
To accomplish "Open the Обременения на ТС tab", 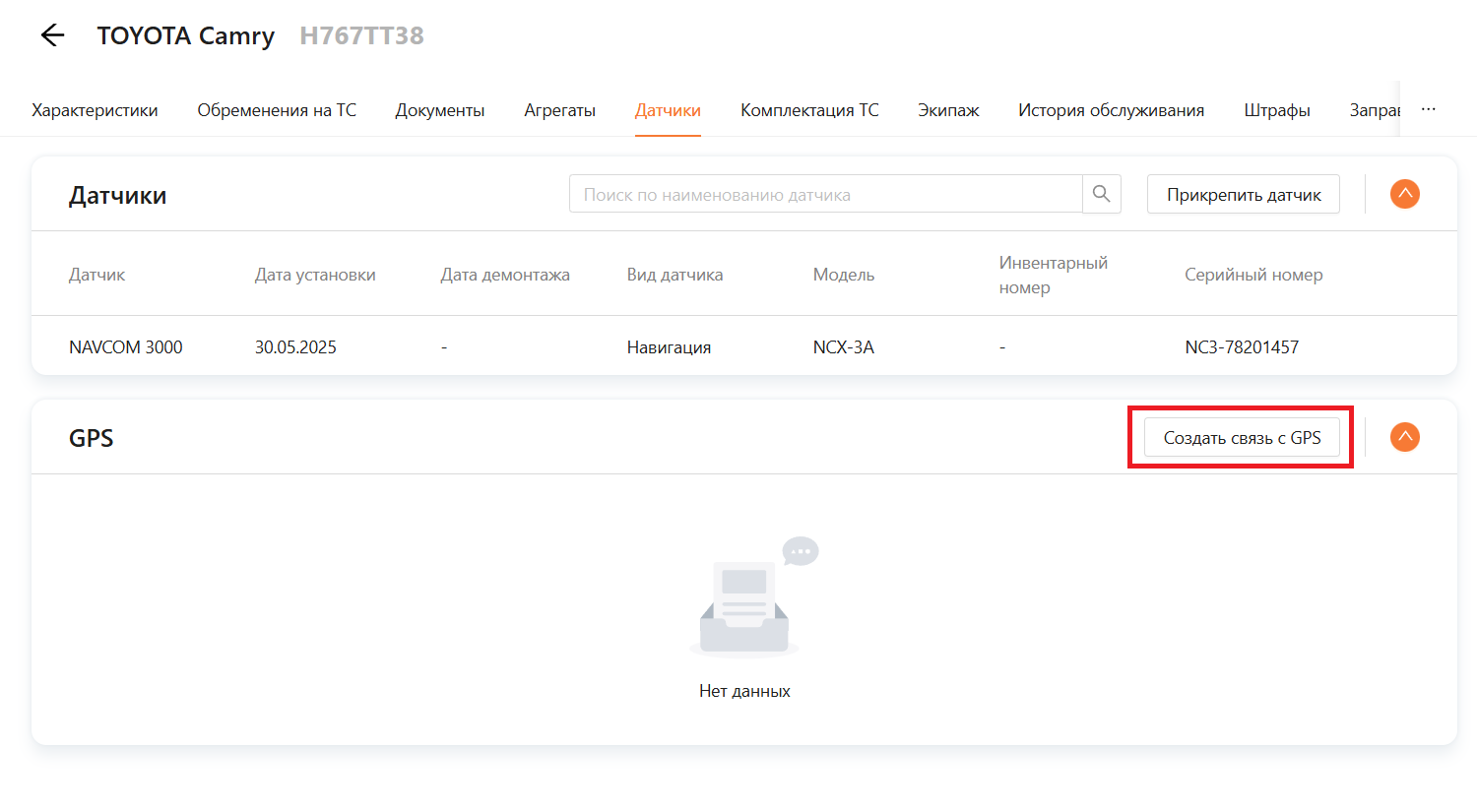I will point(277,110).
